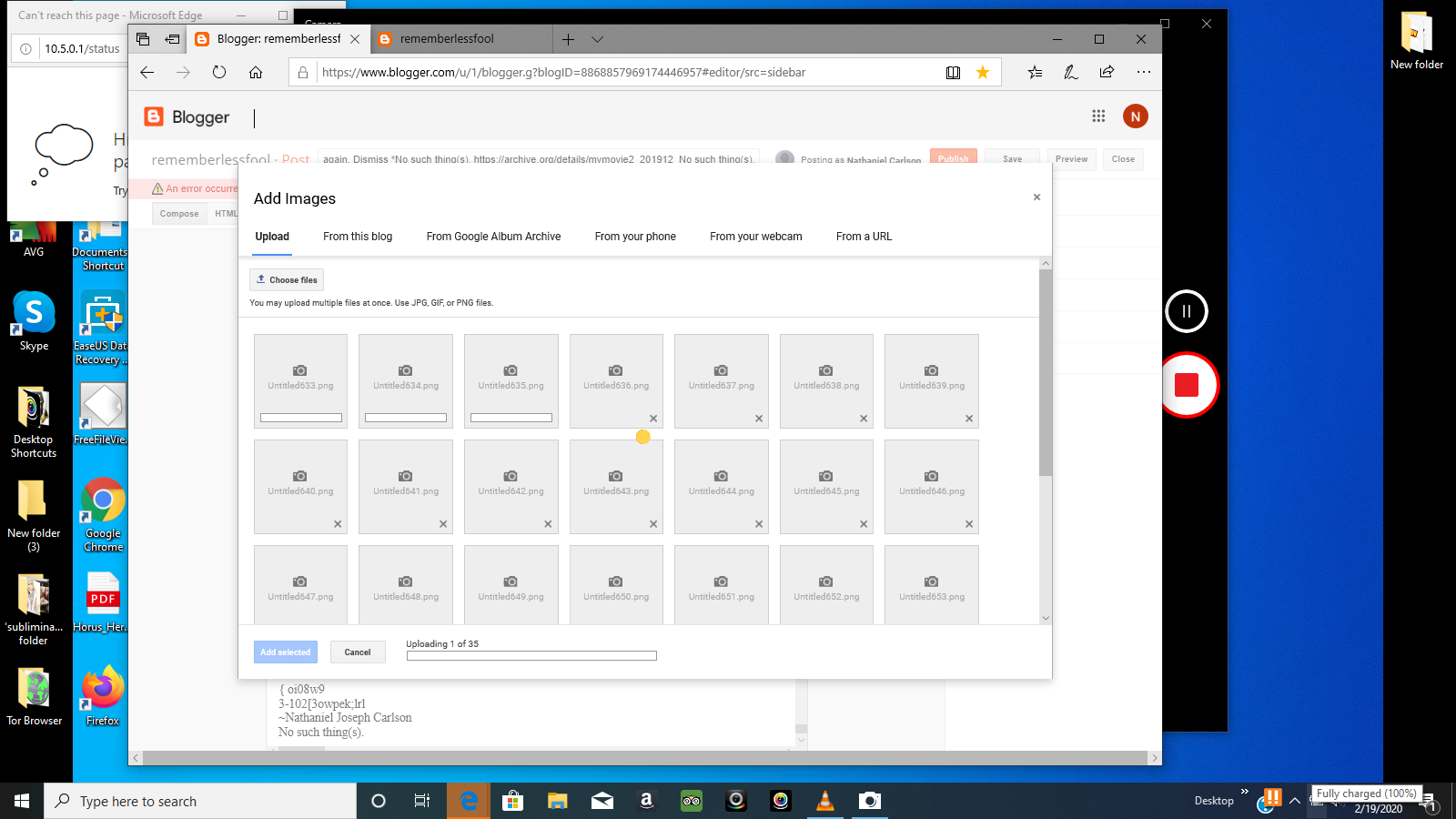Image resolution: width=1456 pixels, height=819 pixels.
Task: Open the Hub icon in the Edge toolbar
Action: (1035, 72)
